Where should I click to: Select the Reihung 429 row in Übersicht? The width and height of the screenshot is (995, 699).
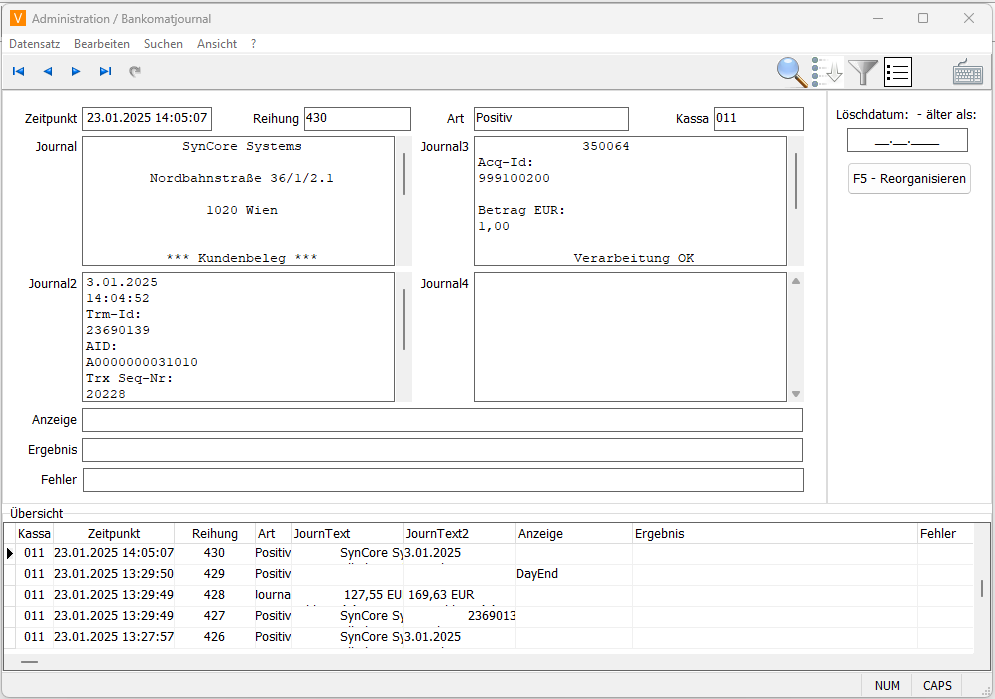[215, 574]
